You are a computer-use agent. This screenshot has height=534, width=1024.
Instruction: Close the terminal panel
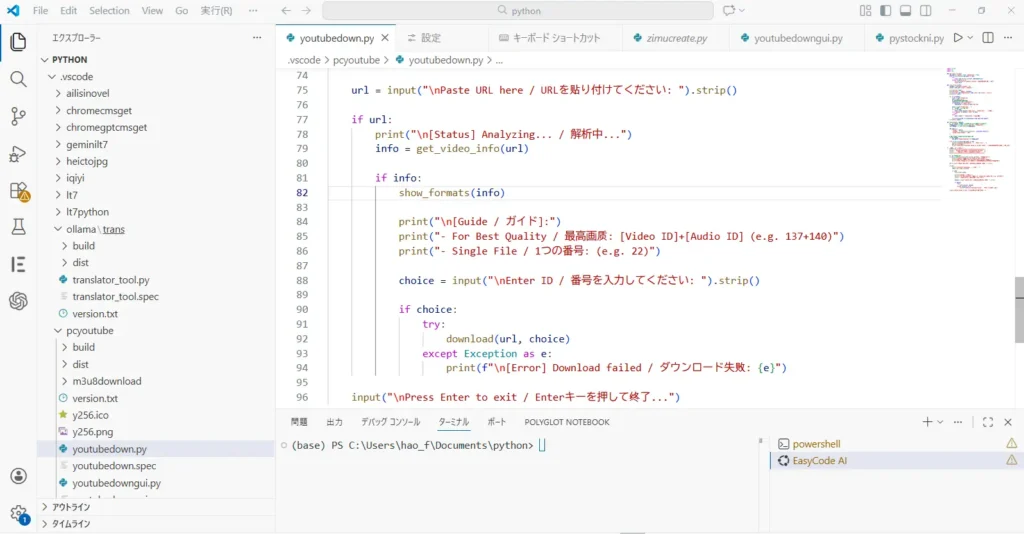click(x=1008, y=422)
